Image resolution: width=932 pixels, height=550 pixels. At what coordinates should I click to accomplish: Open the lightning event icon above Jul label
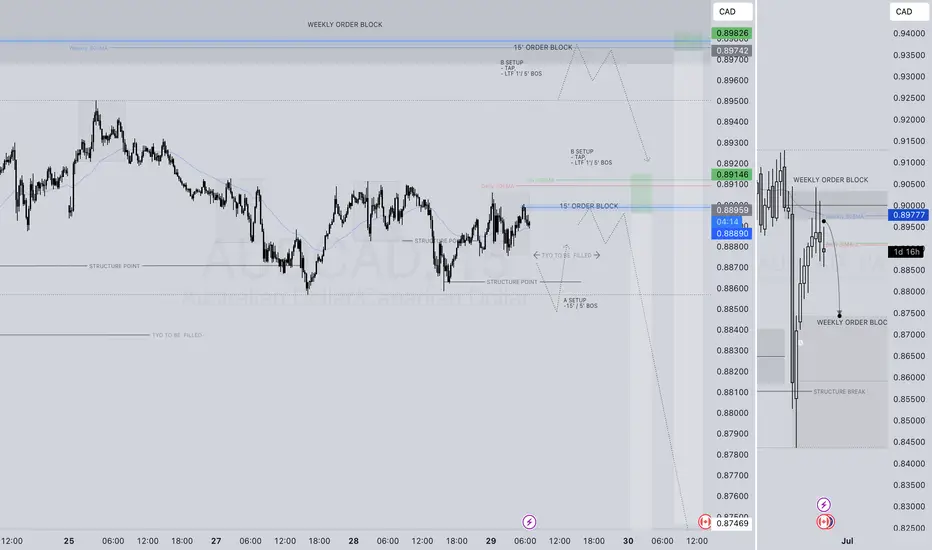(823, 505)
